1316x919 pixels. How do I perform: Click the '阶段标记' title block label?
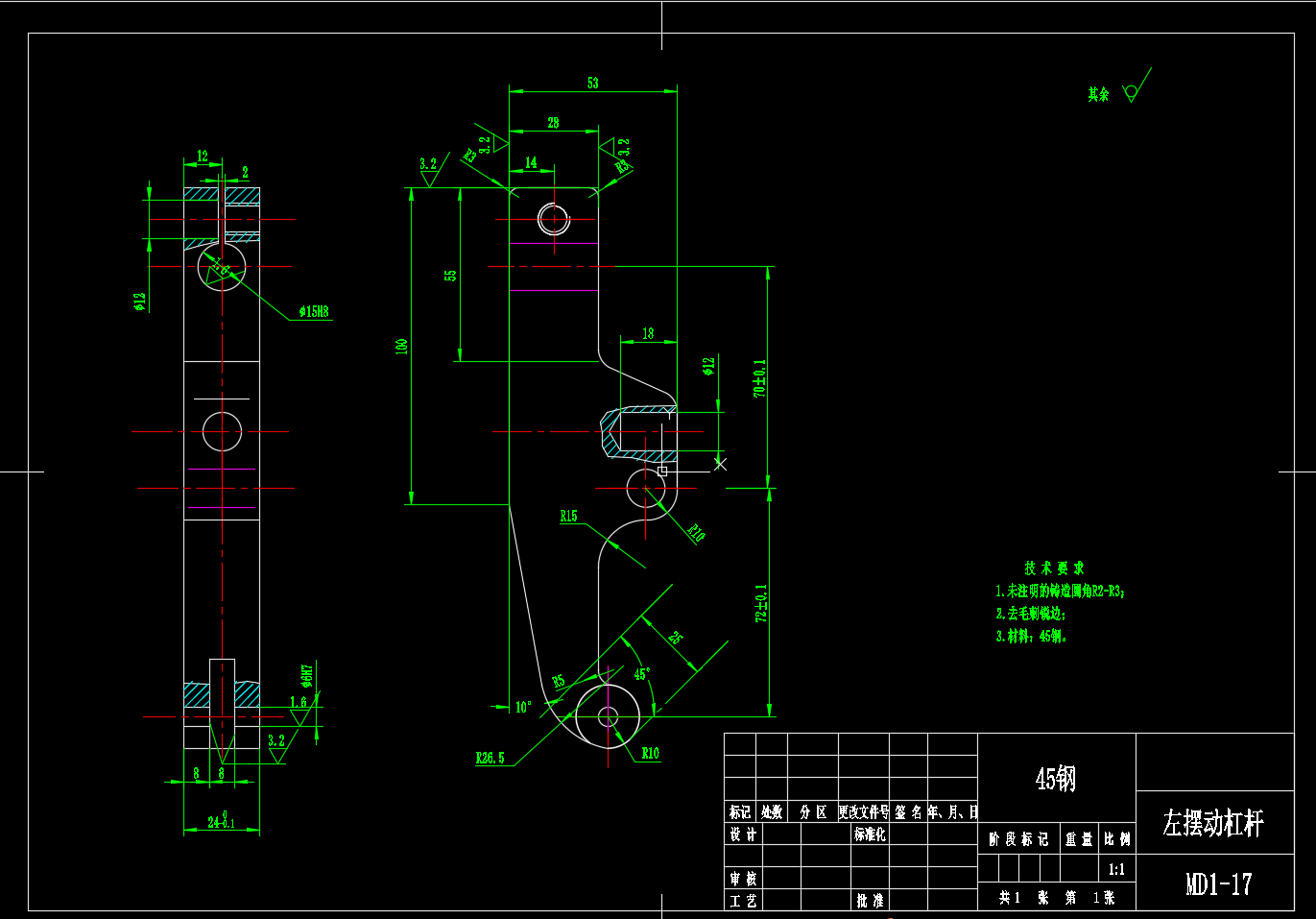(x=1018, y=839)
